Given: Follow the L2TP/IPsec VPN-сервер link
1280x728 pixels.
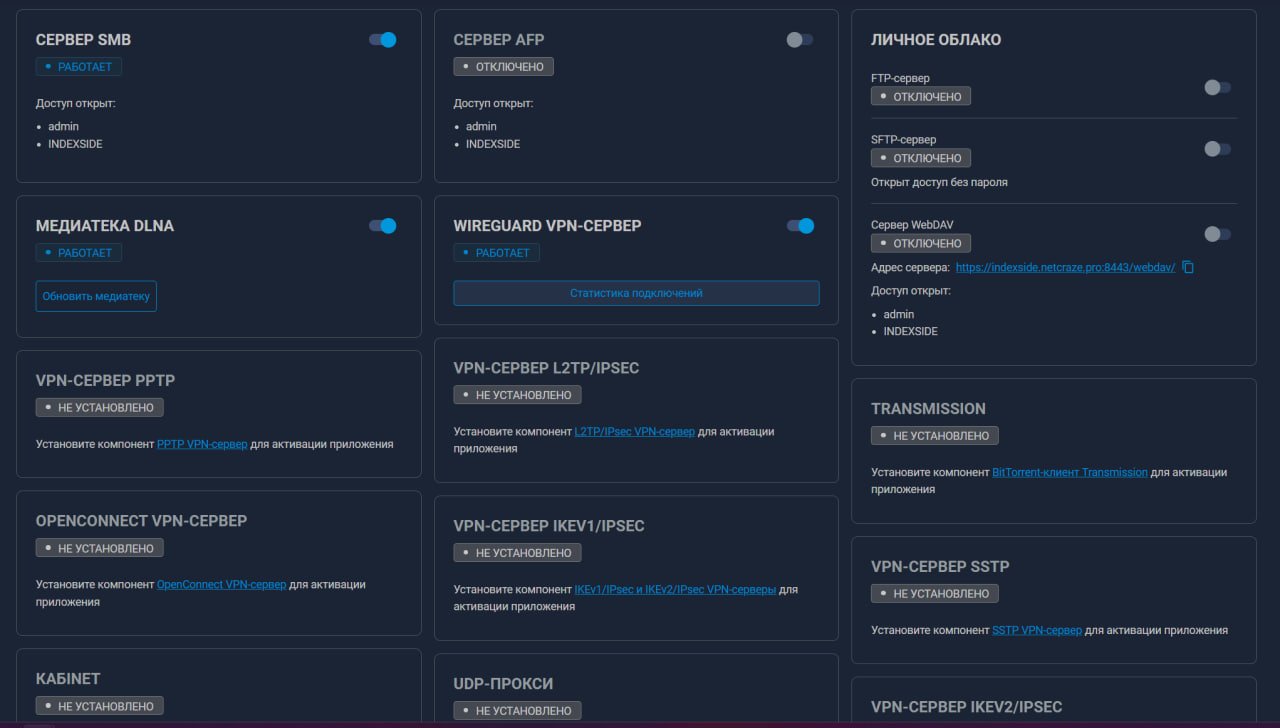Looking at the screenshot, I should (x=634, y=432).
